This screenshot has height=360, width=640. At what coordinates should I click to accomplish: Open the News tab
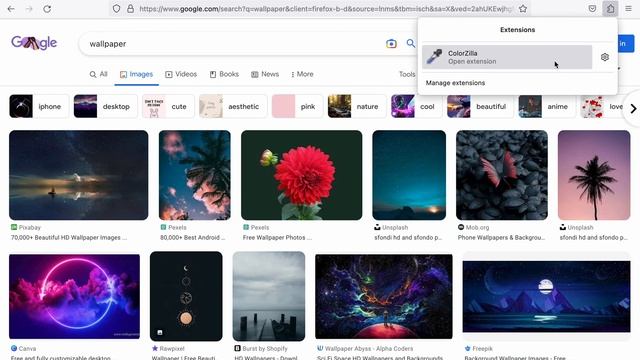pos(265,74)
